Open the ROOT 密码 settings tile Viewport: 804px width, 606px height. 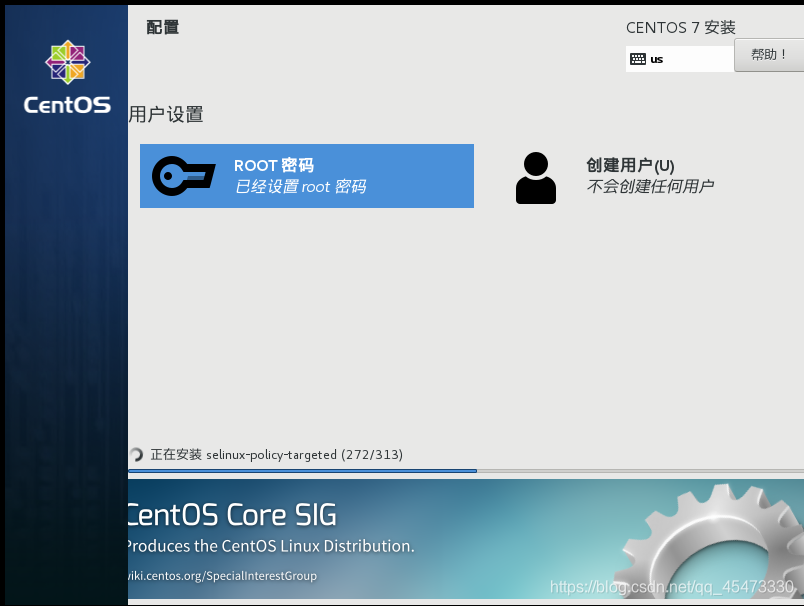[307, 176]
